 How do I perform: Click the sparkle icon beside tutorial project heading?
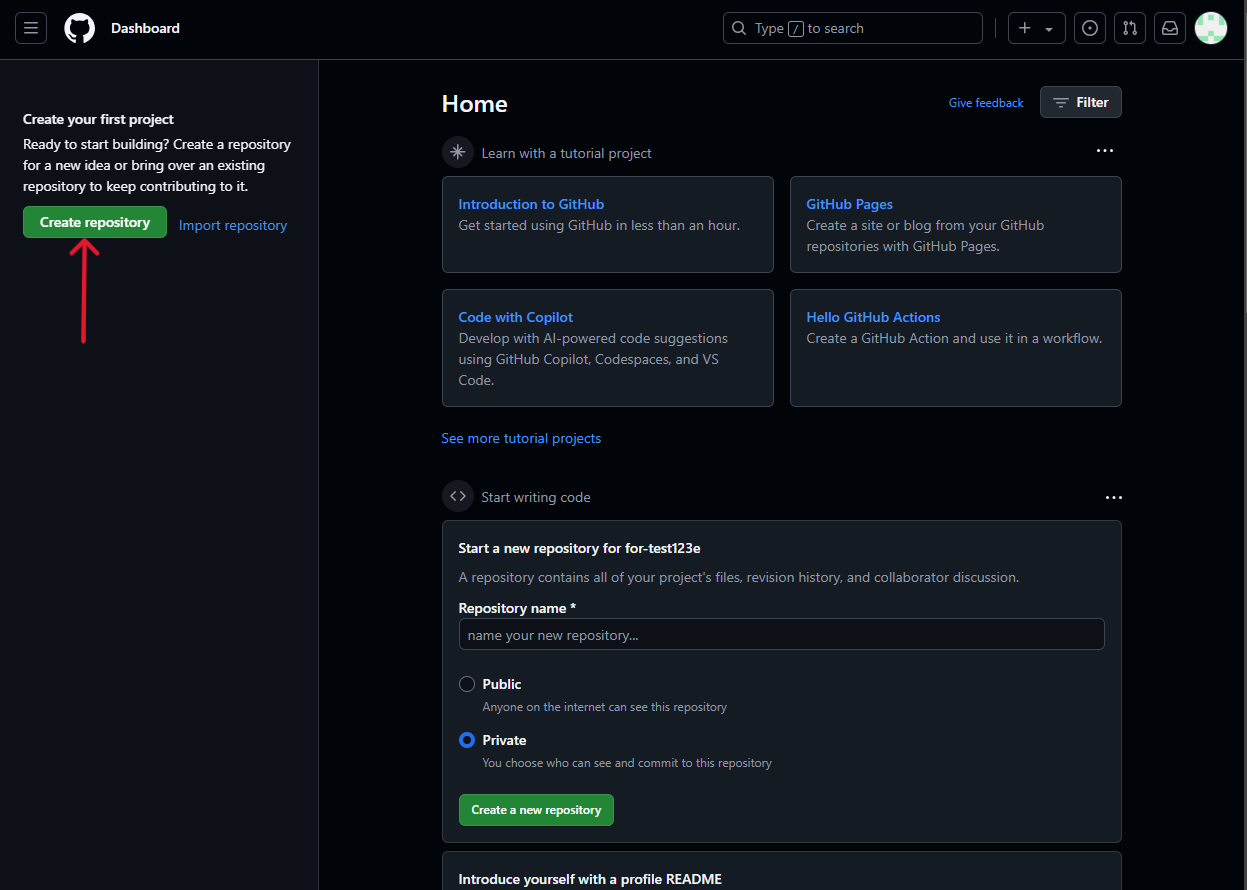click(x=457, y=152)
